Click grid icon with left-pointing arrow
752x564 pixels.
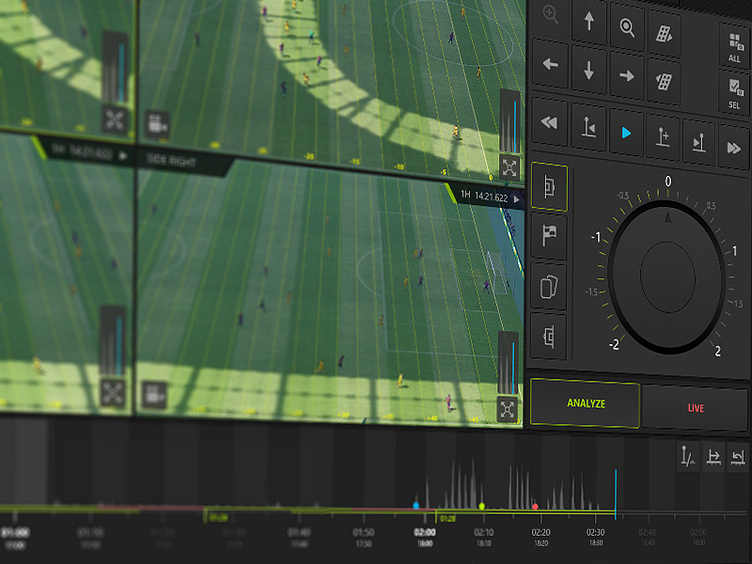[x=663, y=82]
